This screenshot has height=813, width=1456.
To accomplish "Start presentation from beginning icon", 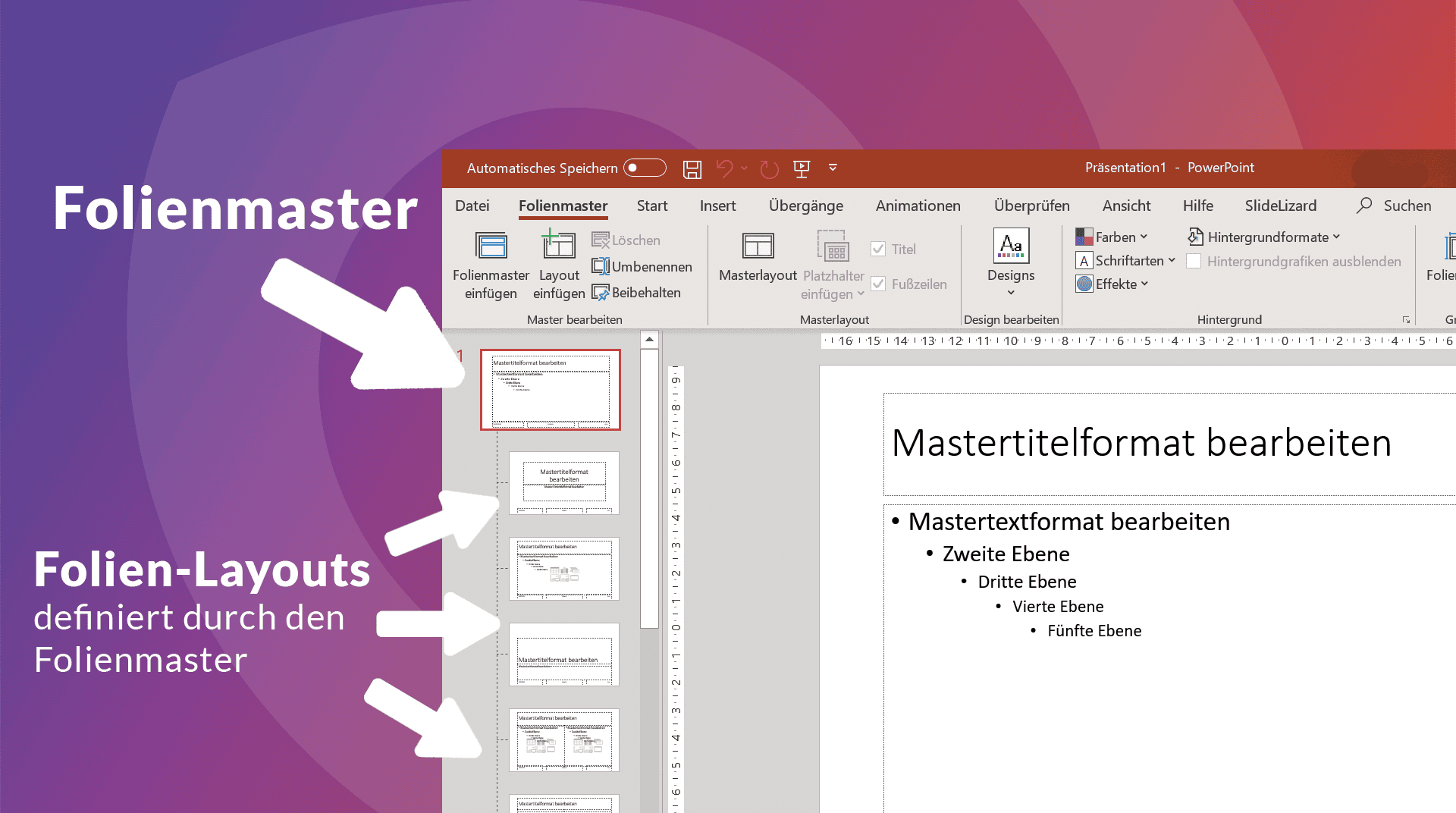I will [x=801, y=168].
